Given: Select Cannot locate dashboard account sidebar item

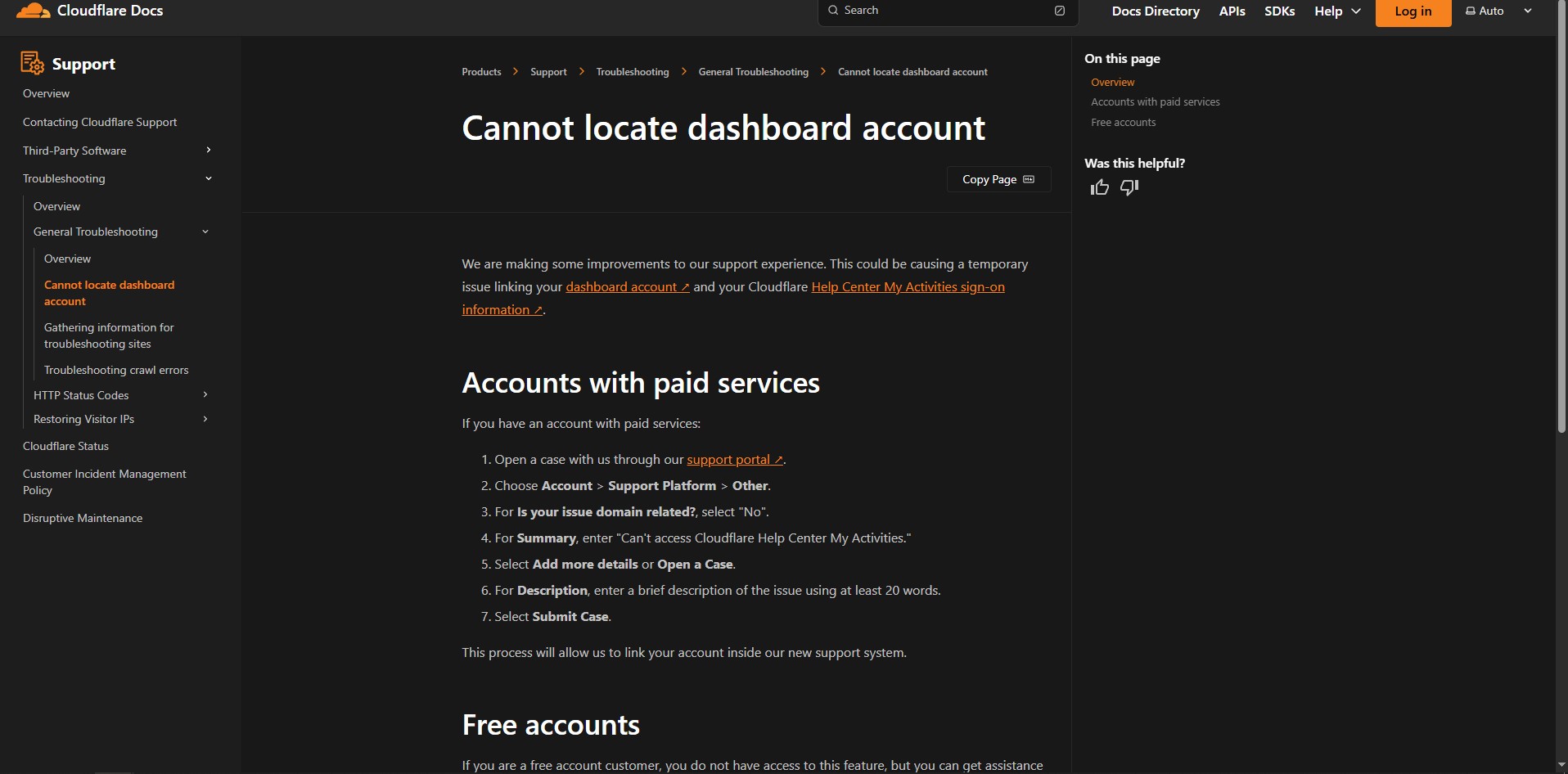Looking at the screenshot, I should pos(110,293).
